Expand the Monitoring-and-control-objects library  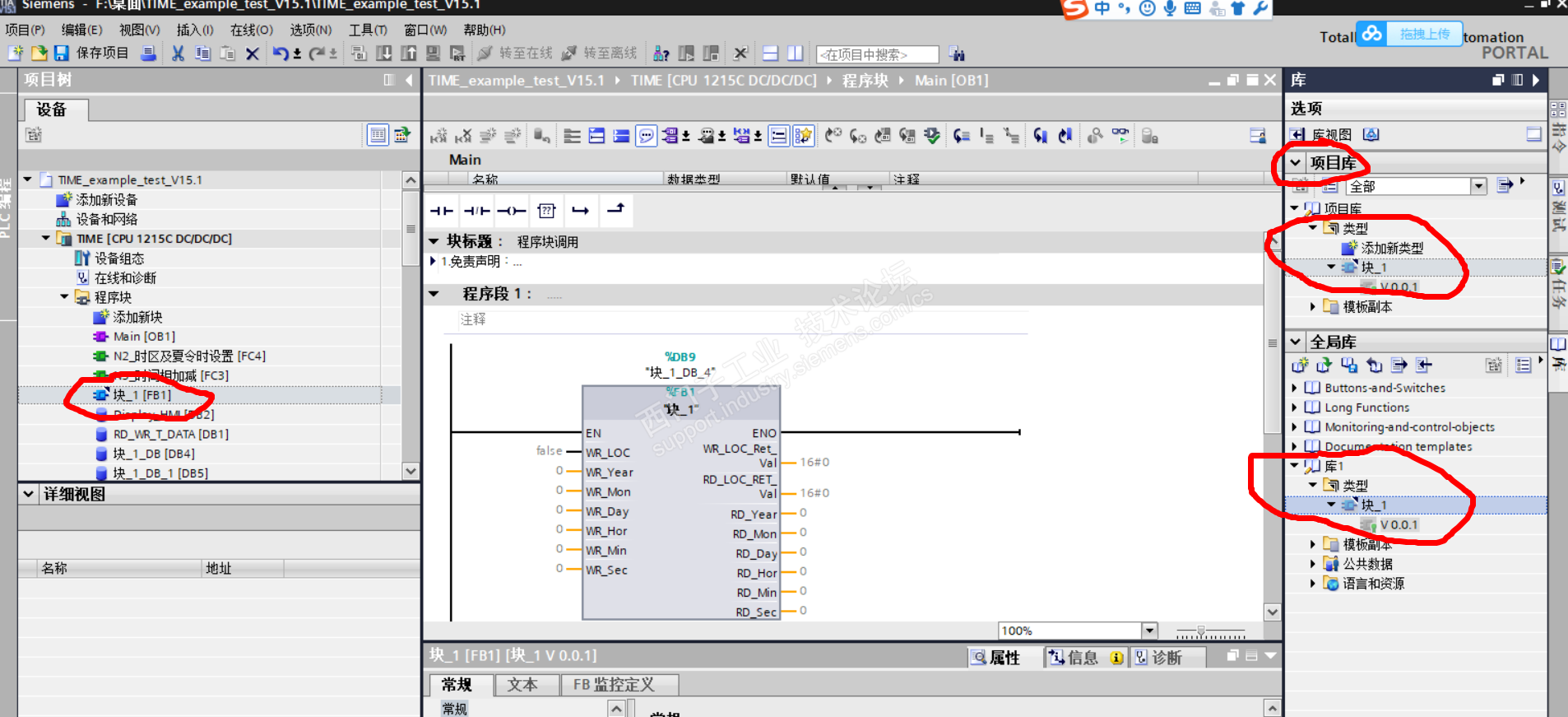1294,427
